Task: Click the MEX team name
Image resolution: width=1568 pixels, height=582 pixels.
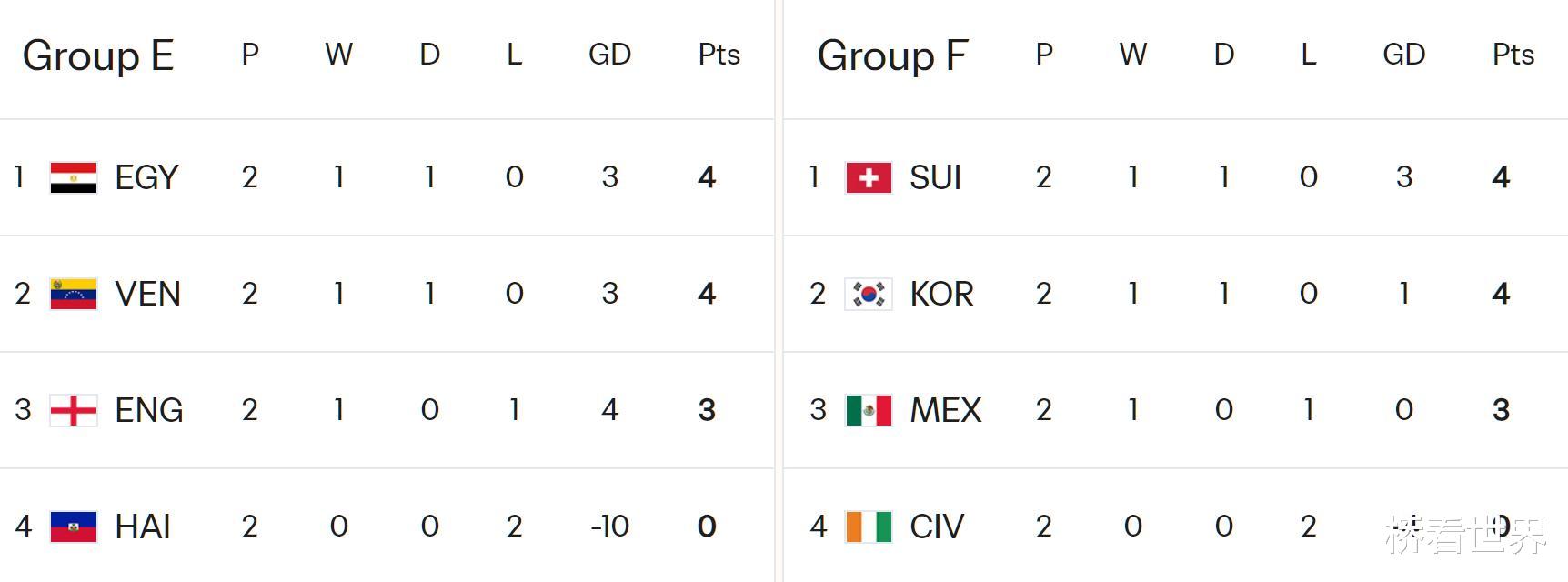Action: click(946, 410)
